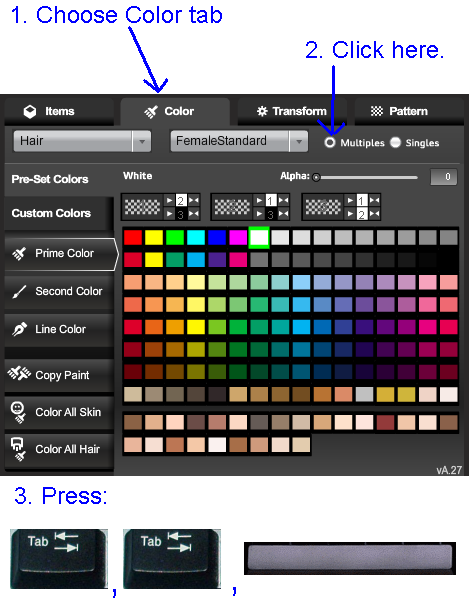Viewport: 469px width, 605px height.
Task: Click the gear icon on Transform tab
Action: [262, 111]
